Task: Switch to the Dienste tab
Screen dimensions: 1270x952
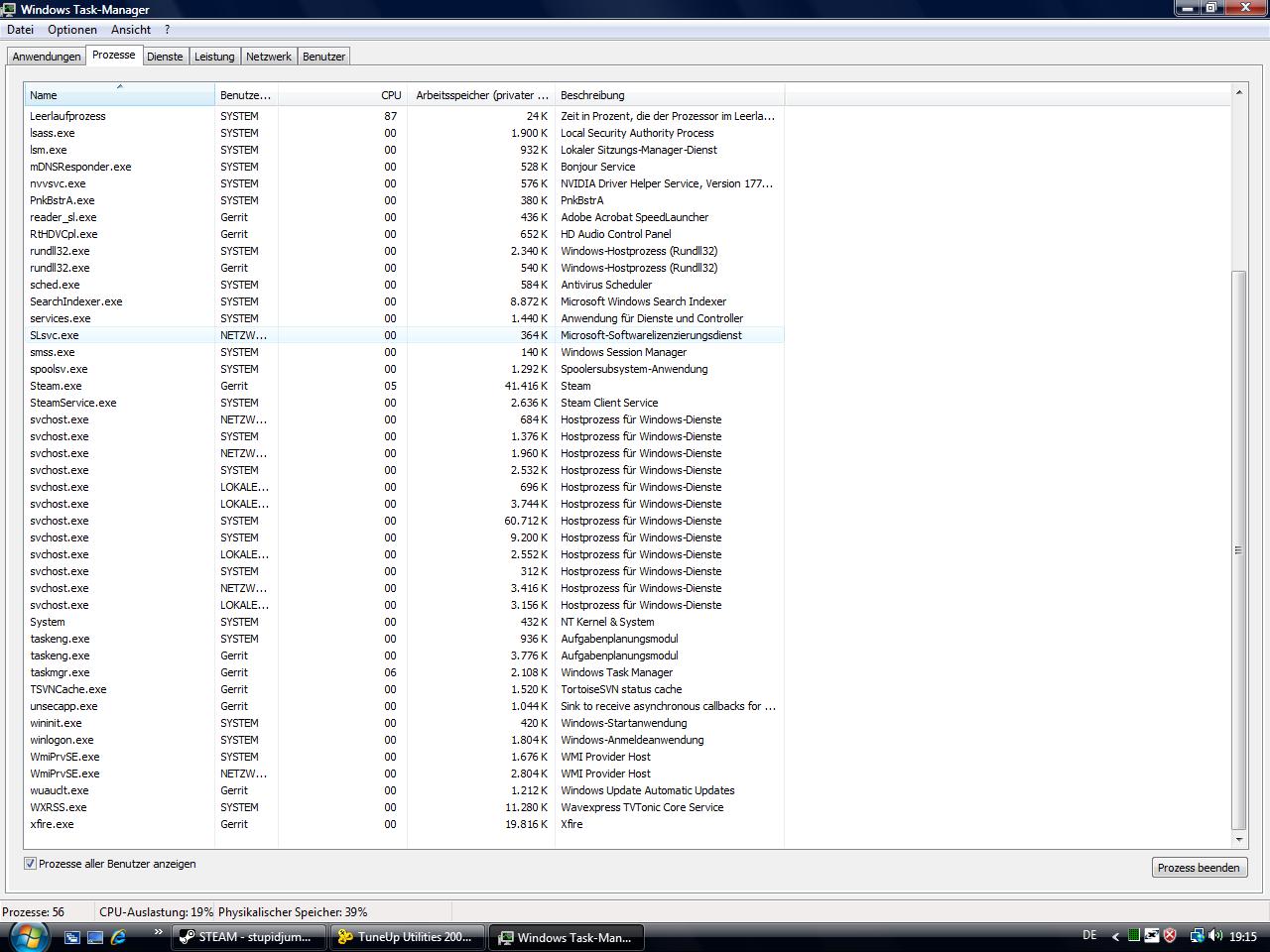Action: [x=165, y=57]
